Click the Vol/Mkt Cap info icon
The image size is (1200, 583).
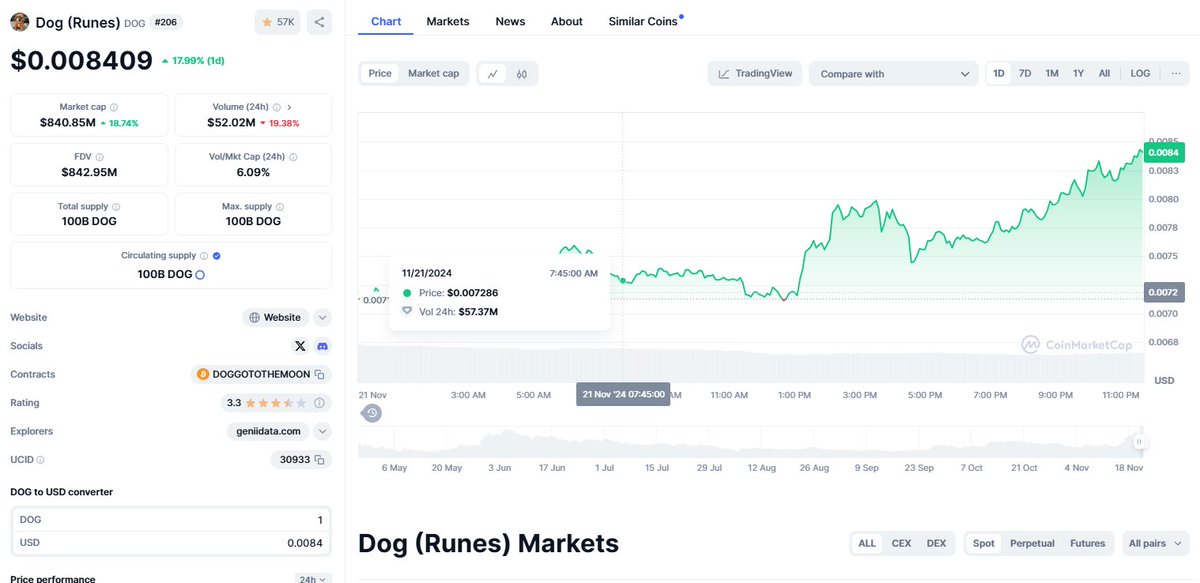(292, 157)
